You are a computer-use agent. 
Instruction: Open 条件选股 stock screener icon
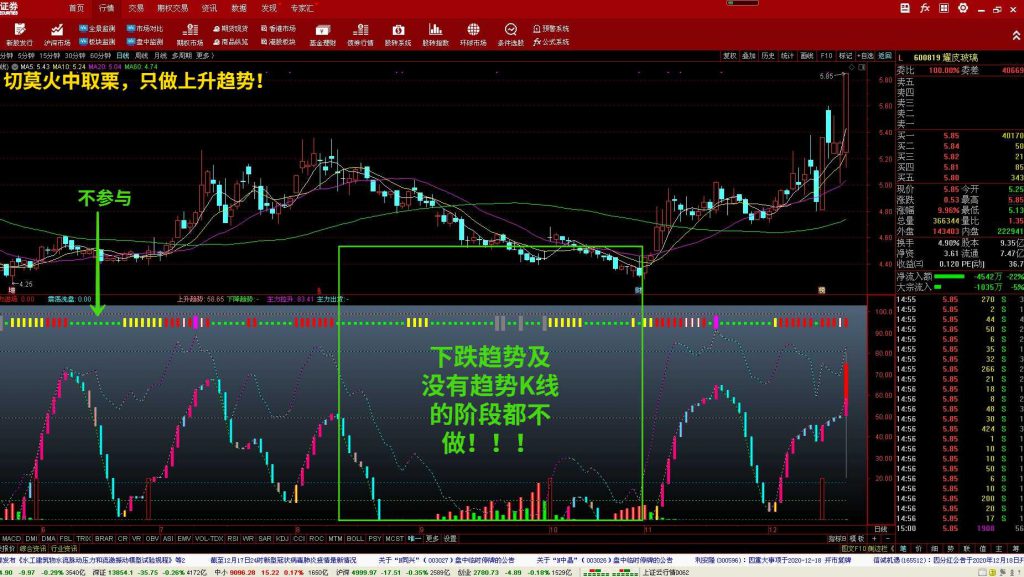click(x=511, y=35)
